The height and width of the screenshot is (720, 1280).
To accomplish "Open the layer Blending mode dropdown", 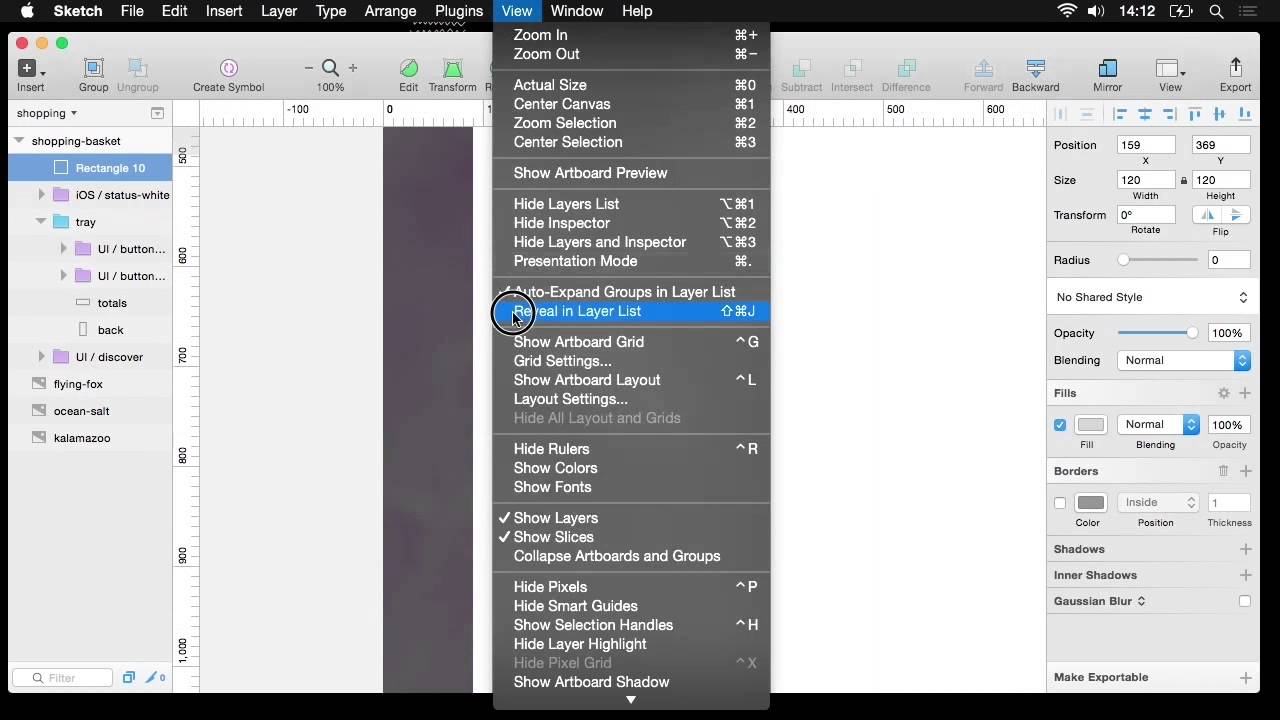I will coord(1184,360).
